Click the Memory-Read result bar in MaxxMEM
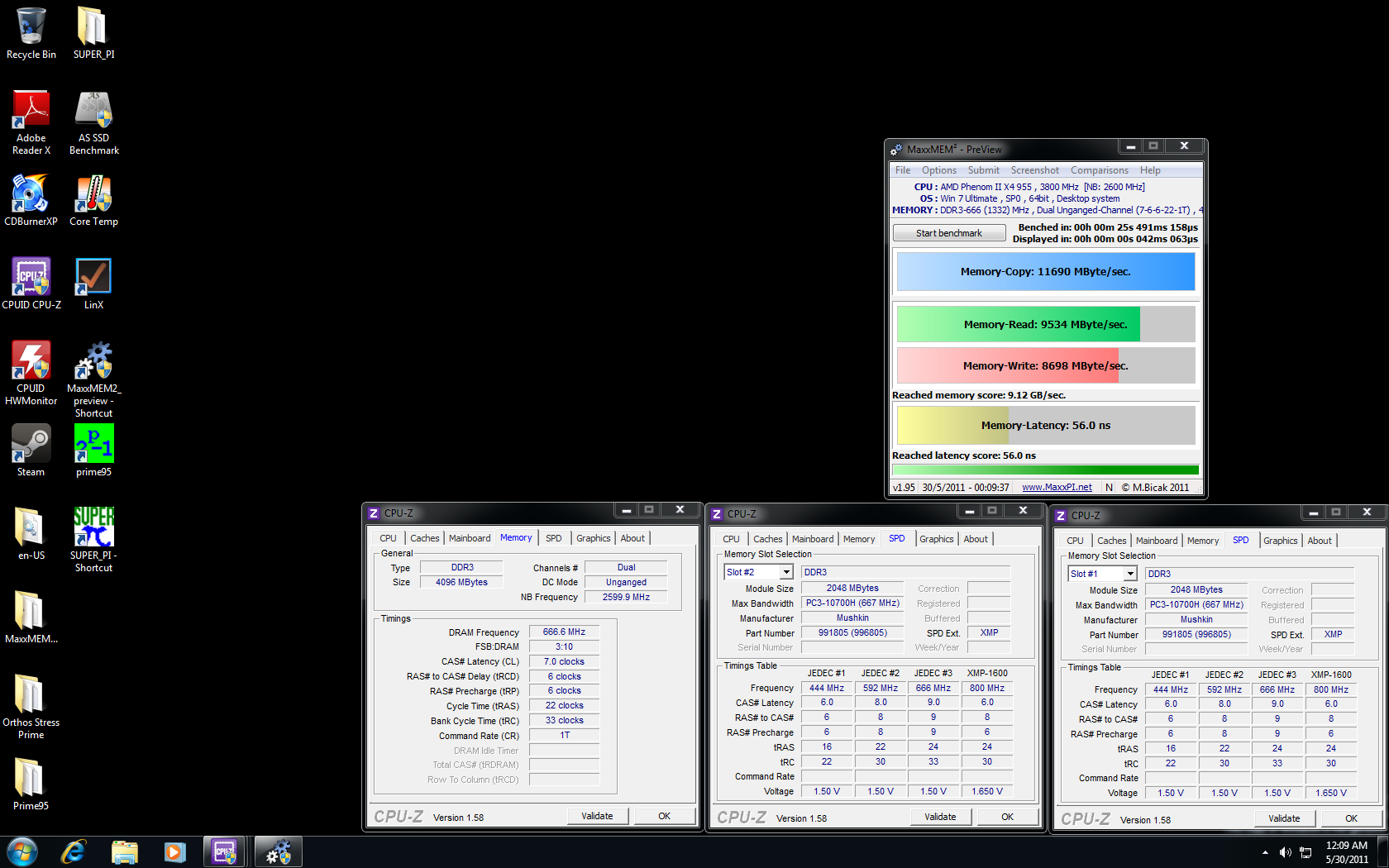The height and width of the screenshot is (868, 1389). coord(1046,324)
